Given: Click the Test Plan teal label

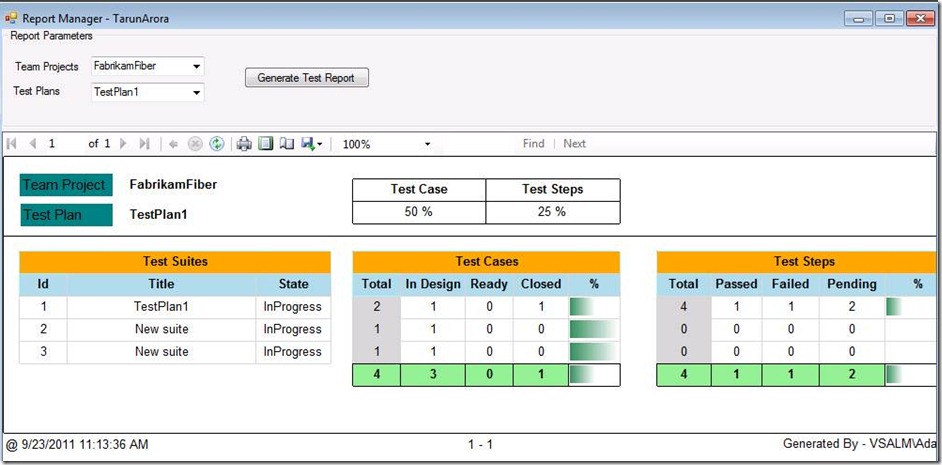Looking at the screenshot, I should (x=66, y=214).
